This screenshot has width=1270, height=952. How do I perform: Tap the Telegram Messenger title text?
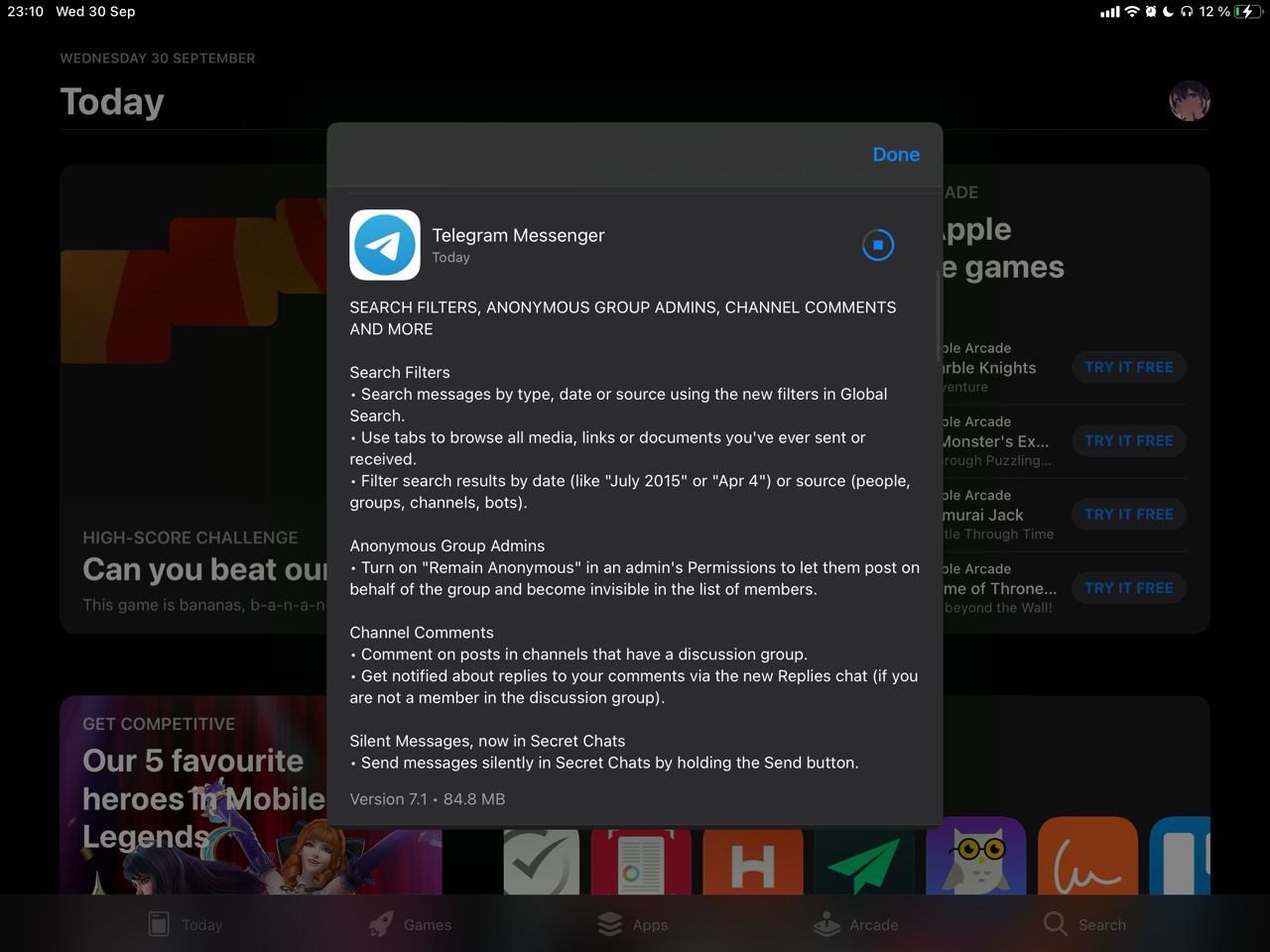point(518,235)
